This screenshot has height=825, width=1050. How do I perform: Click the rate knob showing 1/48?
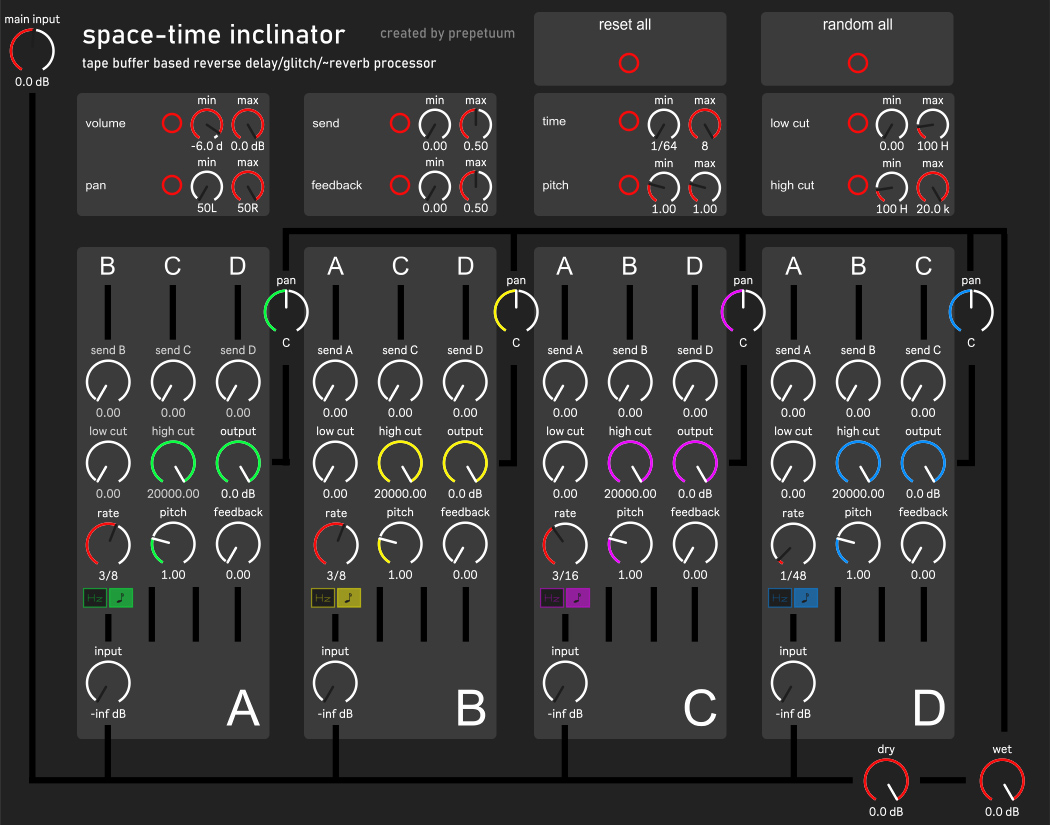pos(793,543)
